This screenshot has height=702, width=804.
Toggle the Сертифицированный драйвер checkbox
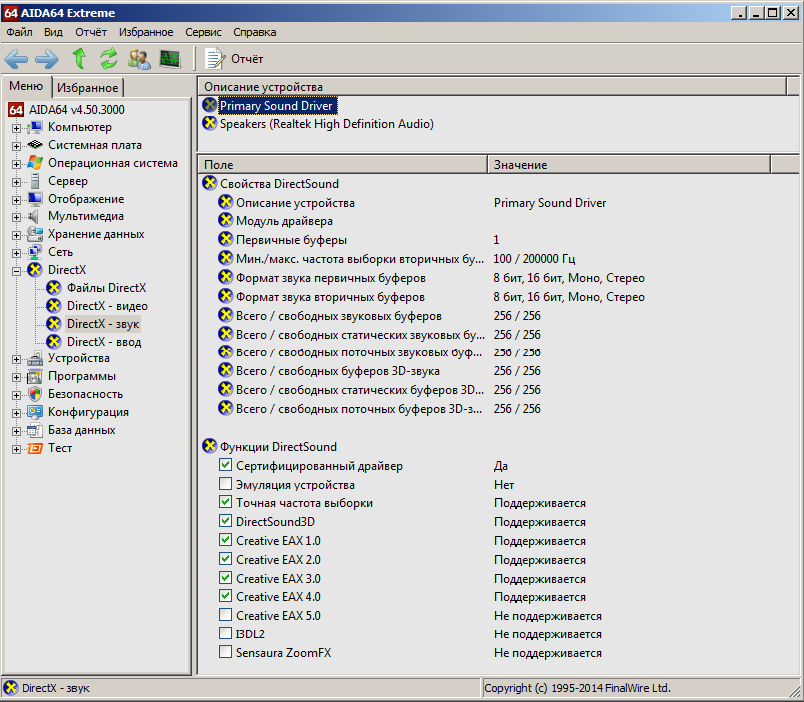tap(225, 466)
